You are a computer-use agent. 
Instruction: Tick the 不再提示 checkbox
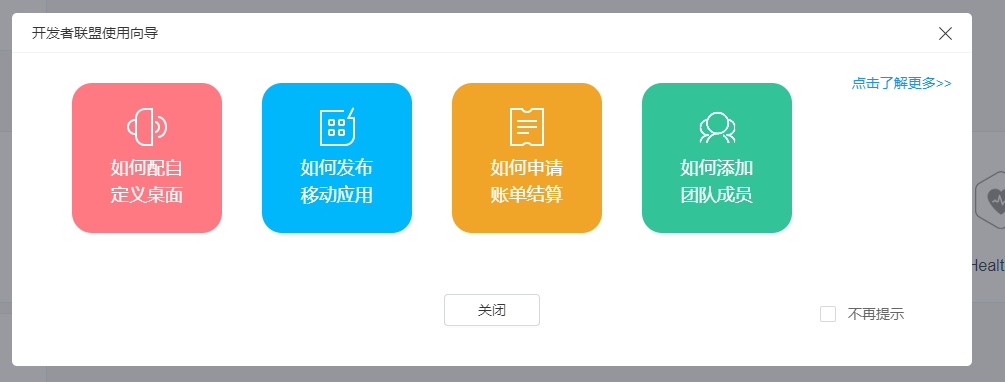click(828, 314)
